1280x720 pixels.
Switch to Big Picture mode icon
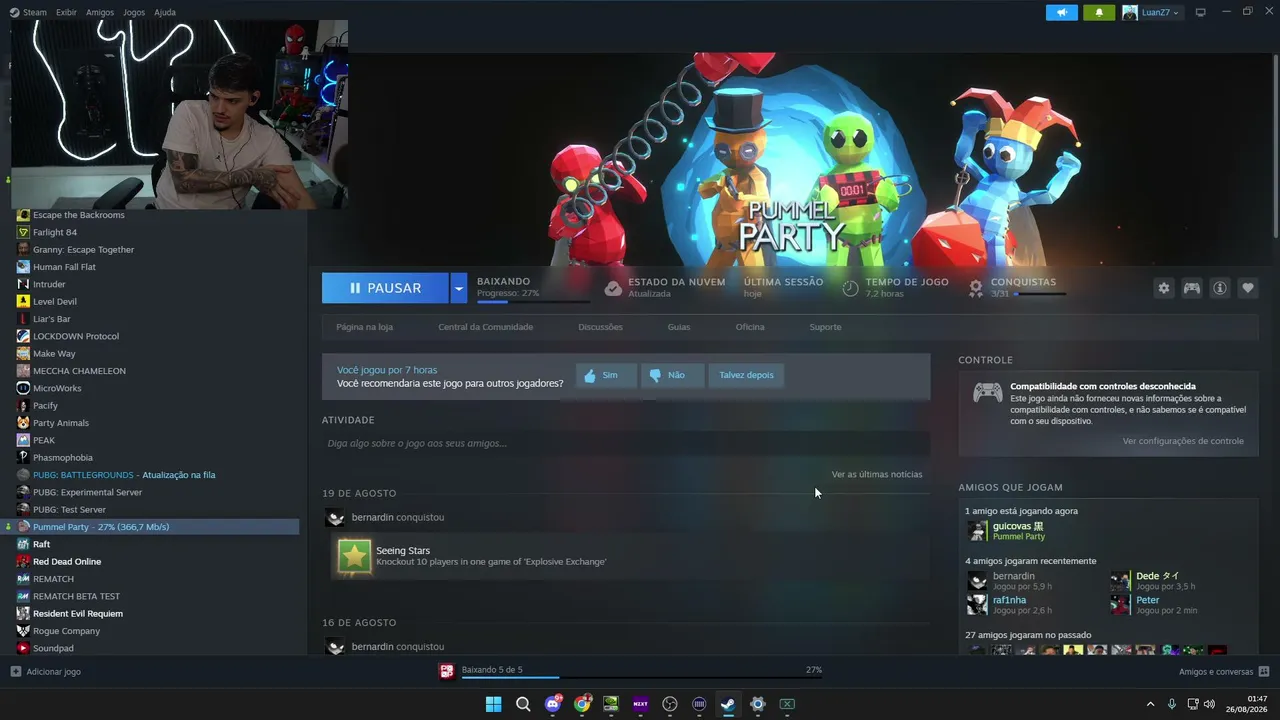[1201, 12]
